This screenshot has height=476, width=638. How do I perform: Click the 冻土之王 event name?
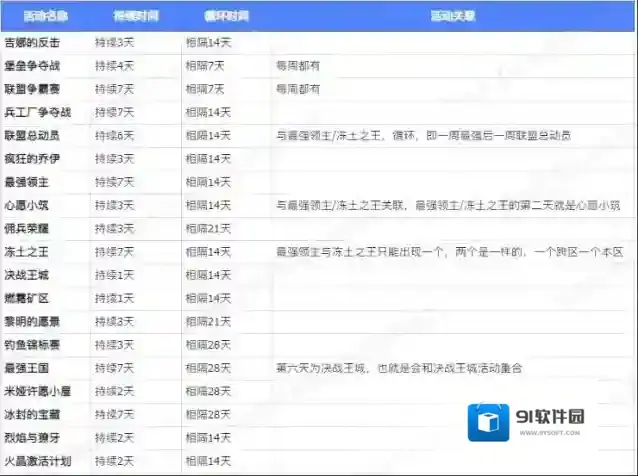[26, 252]
